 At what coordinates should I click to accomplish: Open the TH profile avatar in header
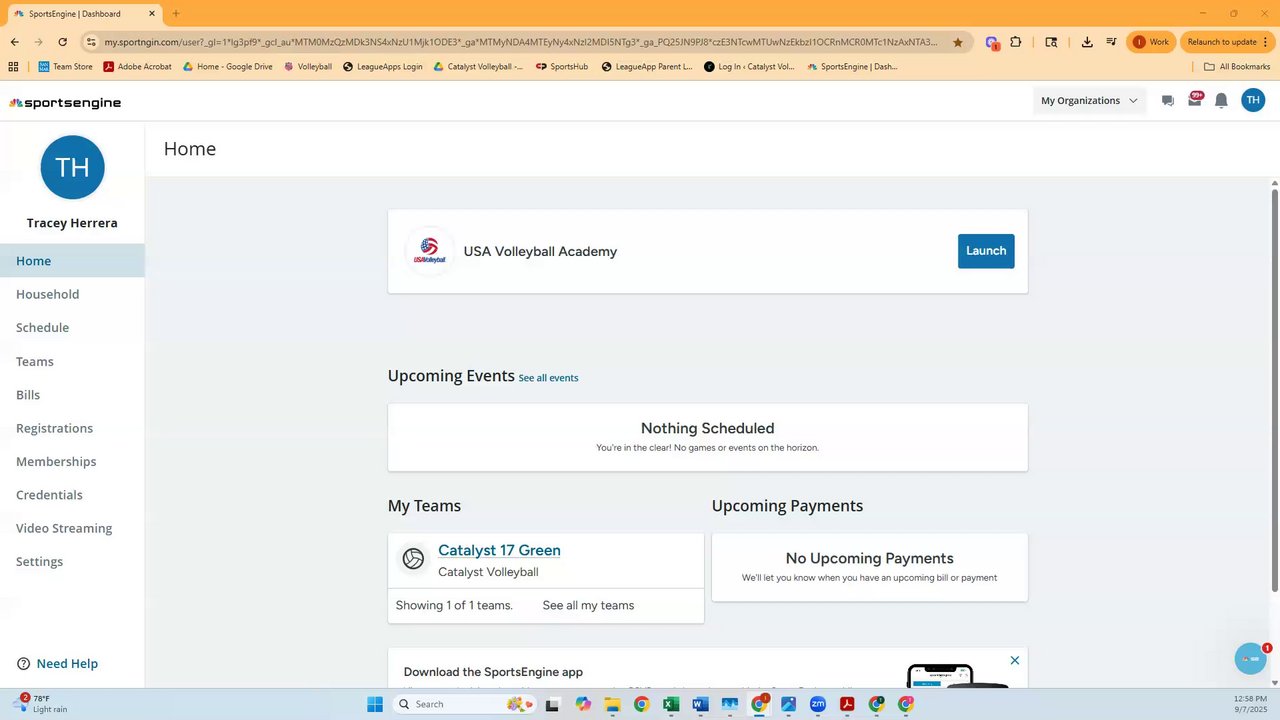[1253, 100]
